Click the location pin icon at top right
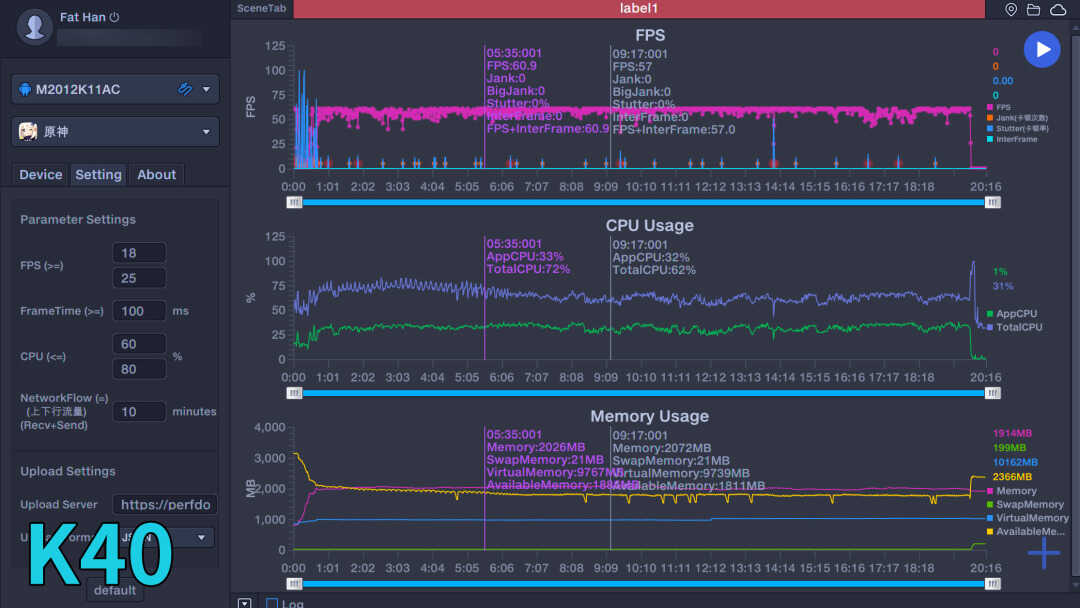This screenshot has width=1080, height=608. click(1010, 9)
